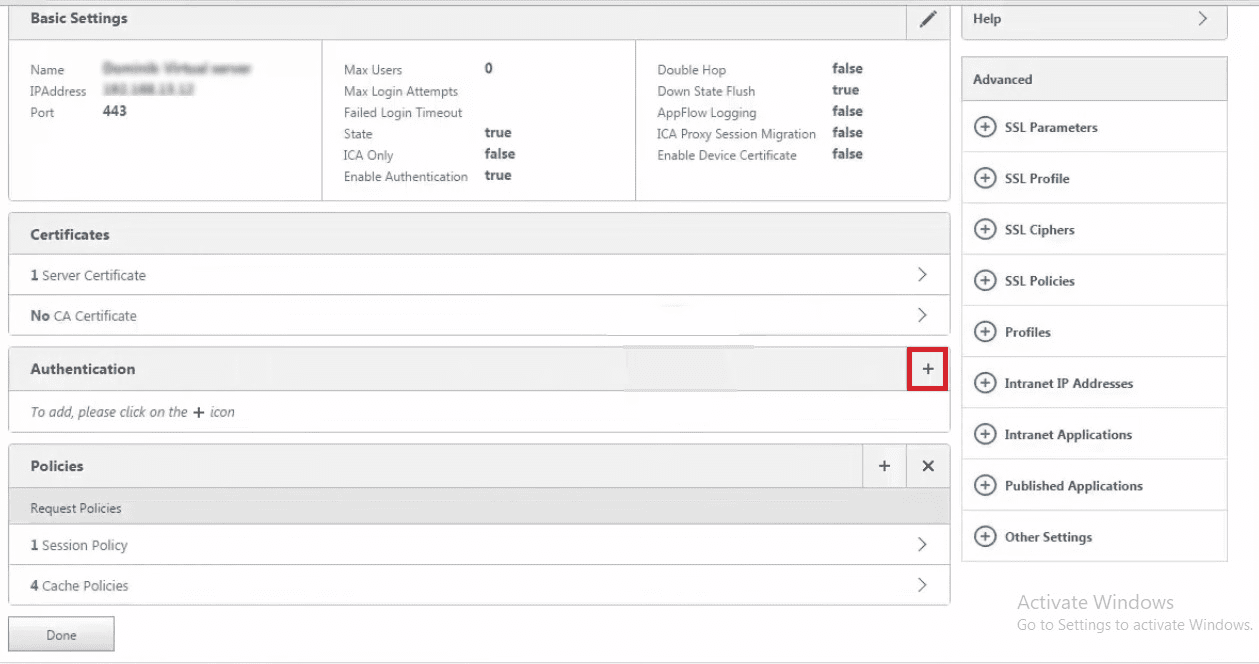Add SSL Policies using the plus icon
This screenshot has height=664, width=1259.
click(985, 280)
